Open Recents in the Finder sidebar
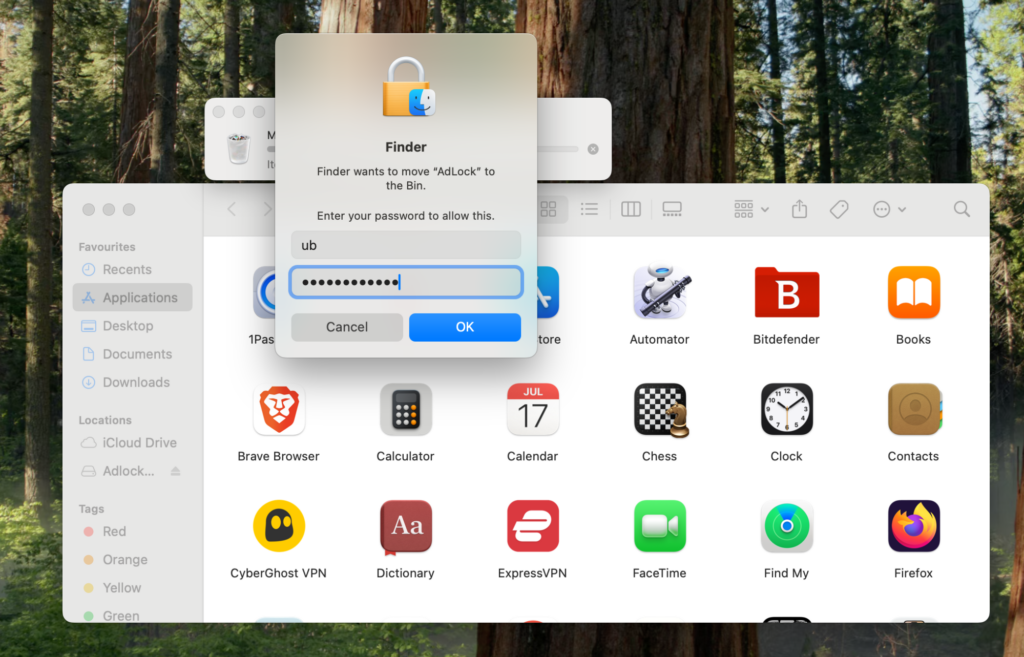The image size is (1024, 657). [133, 269]
